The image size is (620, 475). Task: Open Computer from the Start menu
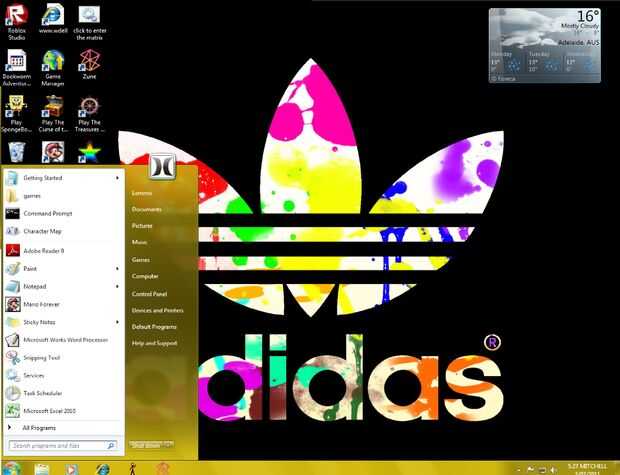pyautogui.click(x=145, y=276)
